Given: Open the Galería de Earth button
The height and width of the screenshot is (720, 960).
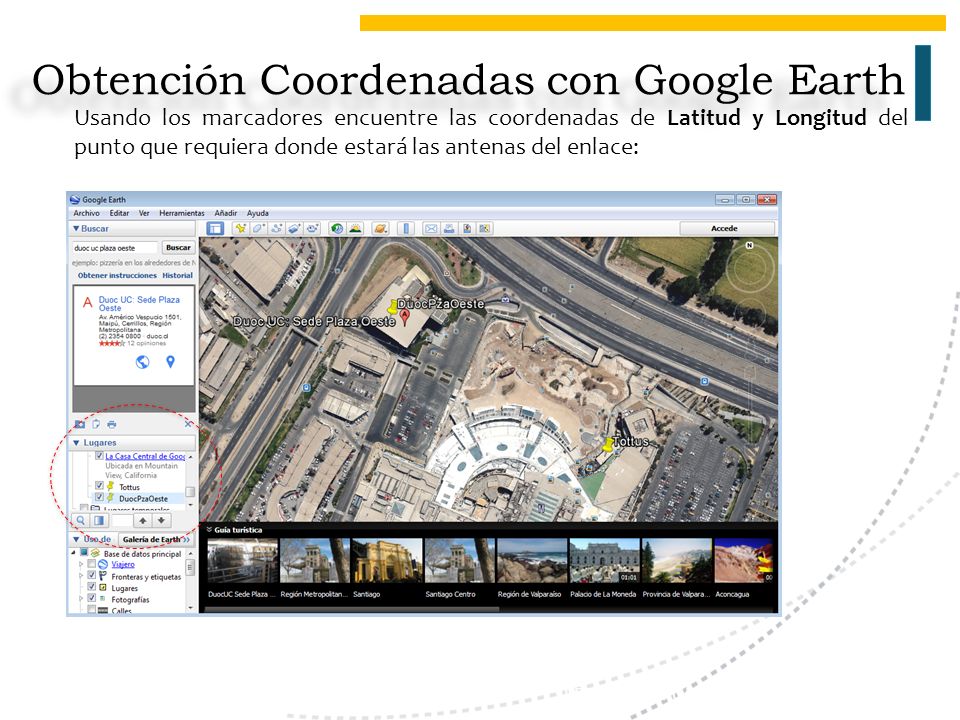Looking at the screenshot, I should click(154, 539).
